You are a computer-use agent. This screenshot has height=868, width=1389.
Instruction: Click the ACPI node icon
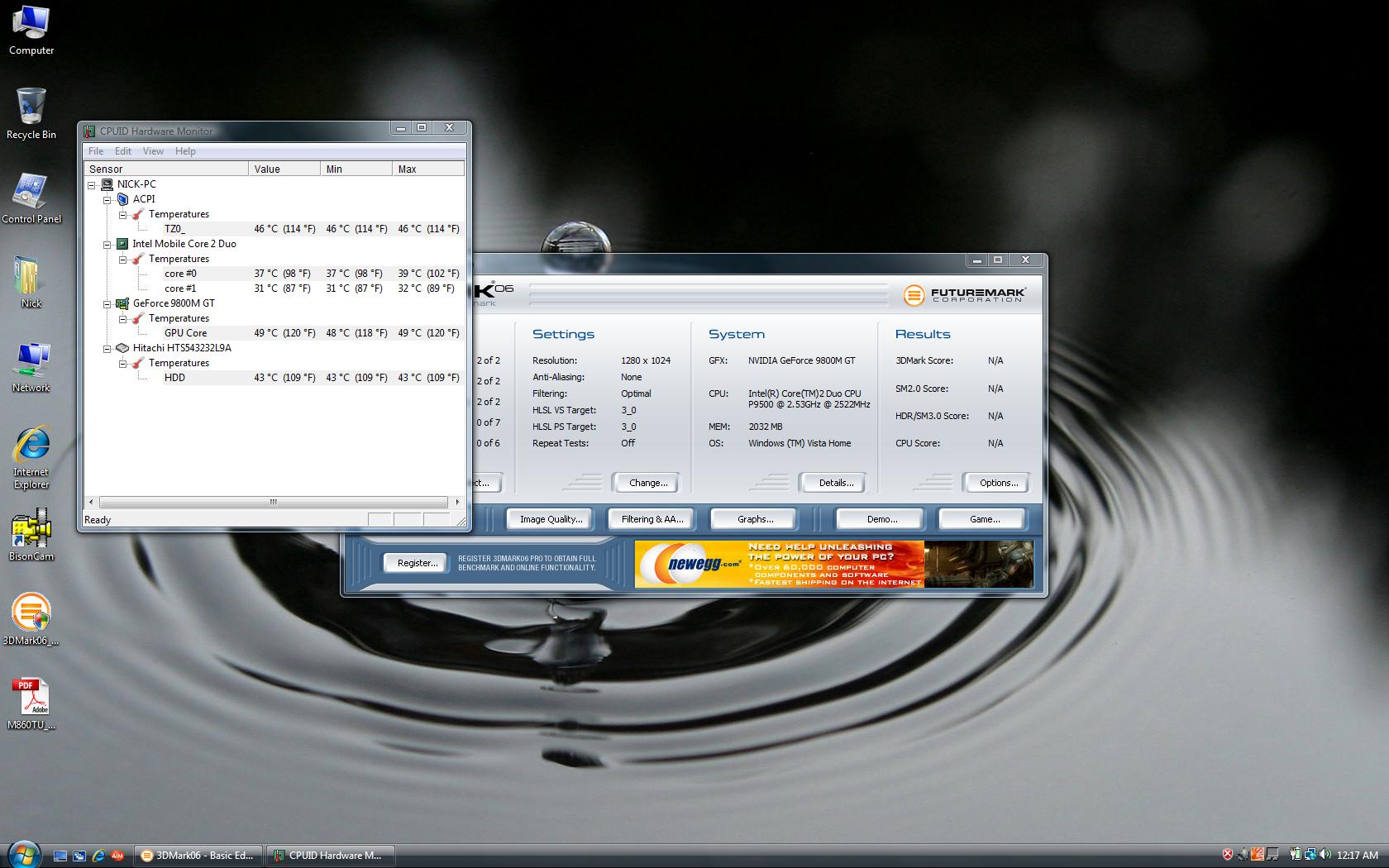122,199
